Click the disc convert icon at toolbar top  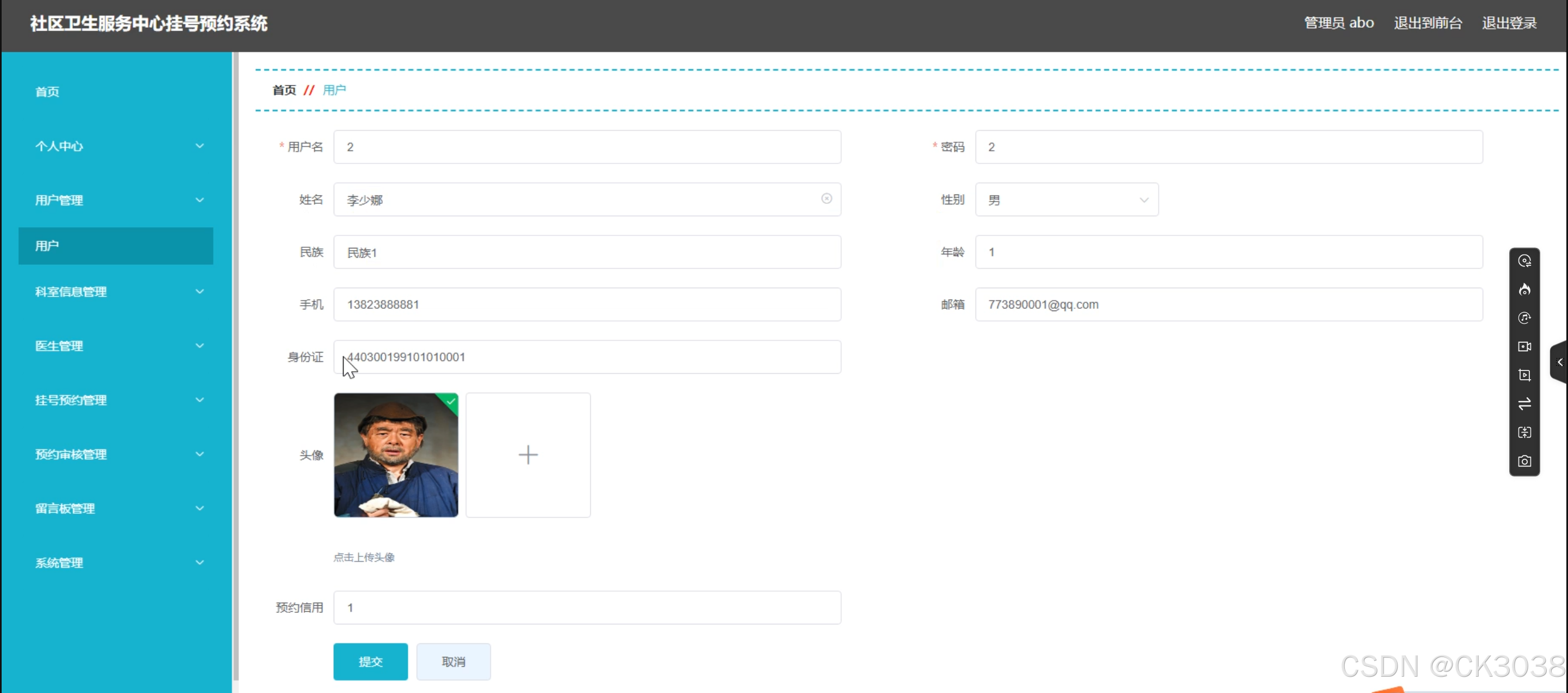tap(1524, 260)
